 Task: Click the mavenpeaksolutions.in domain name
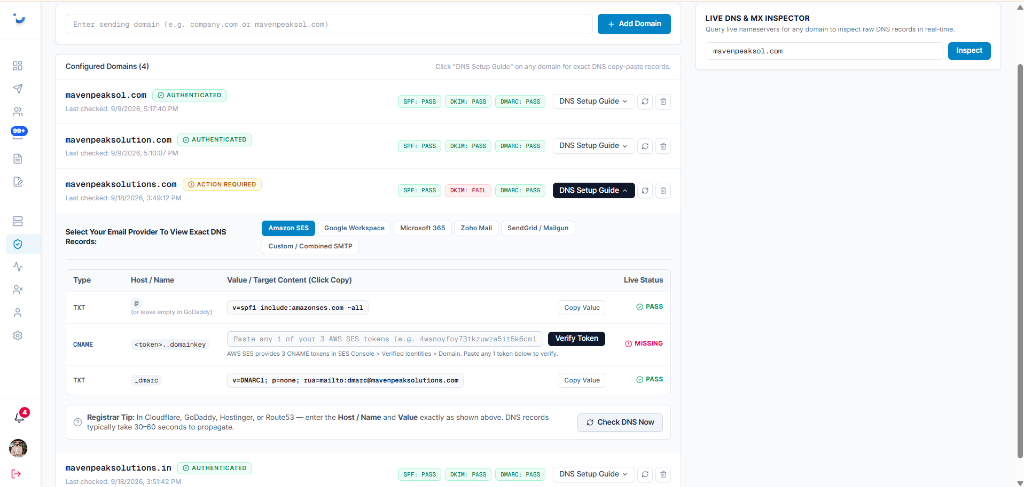click(118, 468)
